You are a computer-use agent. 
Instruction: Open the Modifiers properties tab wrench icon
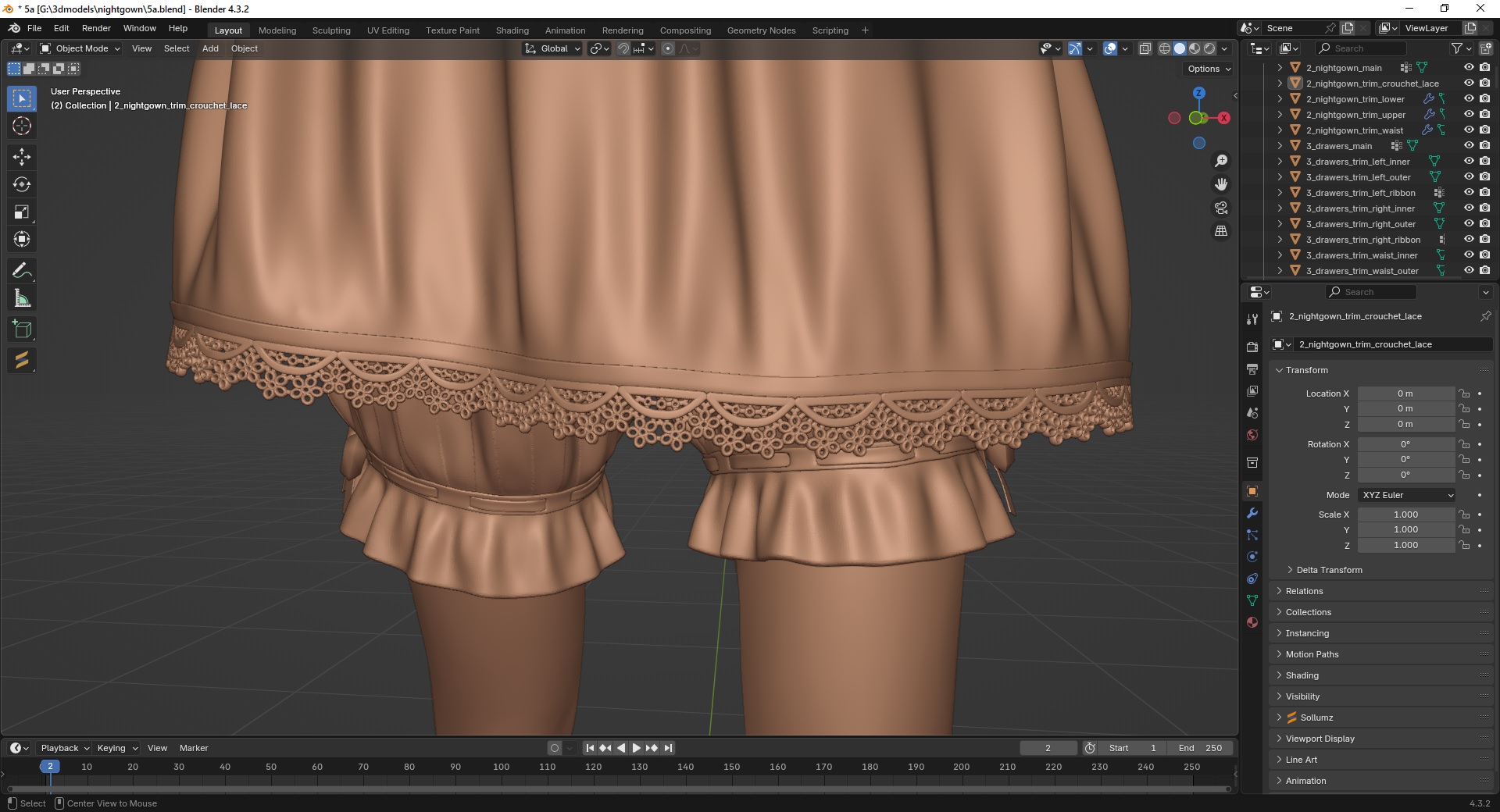(1252, 513)
